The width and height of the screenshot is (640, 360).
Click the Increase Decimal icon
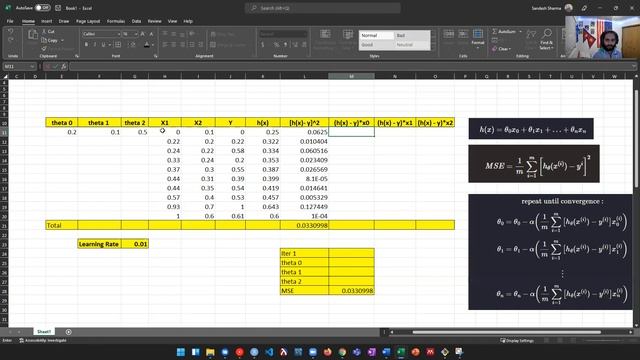[295, 44]
